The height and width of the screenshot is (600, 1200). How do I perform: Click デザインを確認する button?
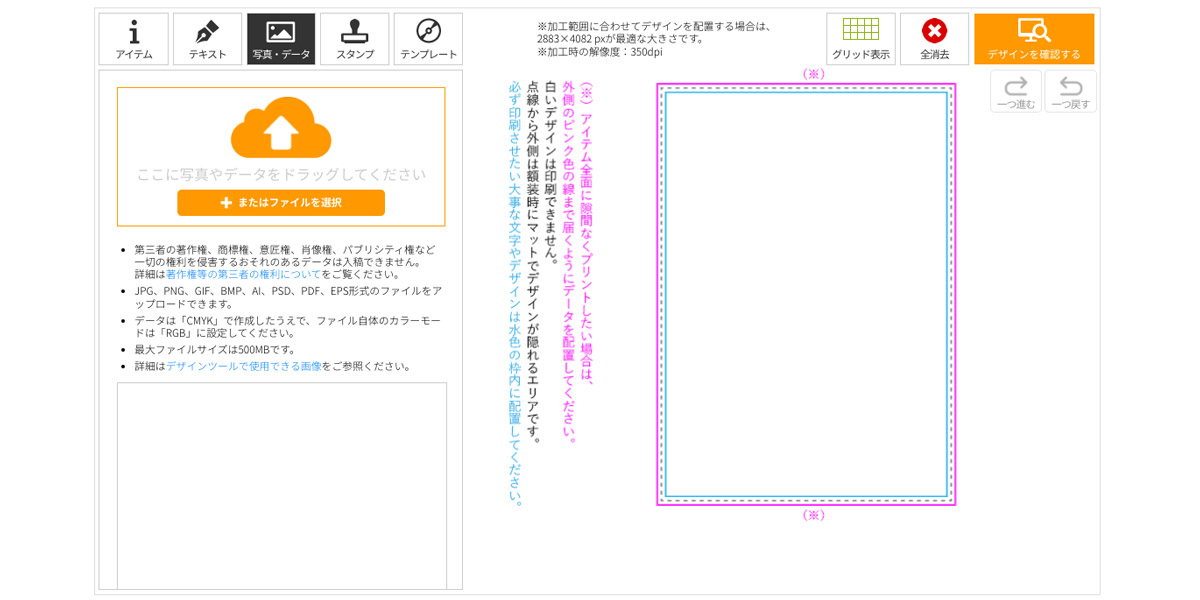click(1034, 39)
